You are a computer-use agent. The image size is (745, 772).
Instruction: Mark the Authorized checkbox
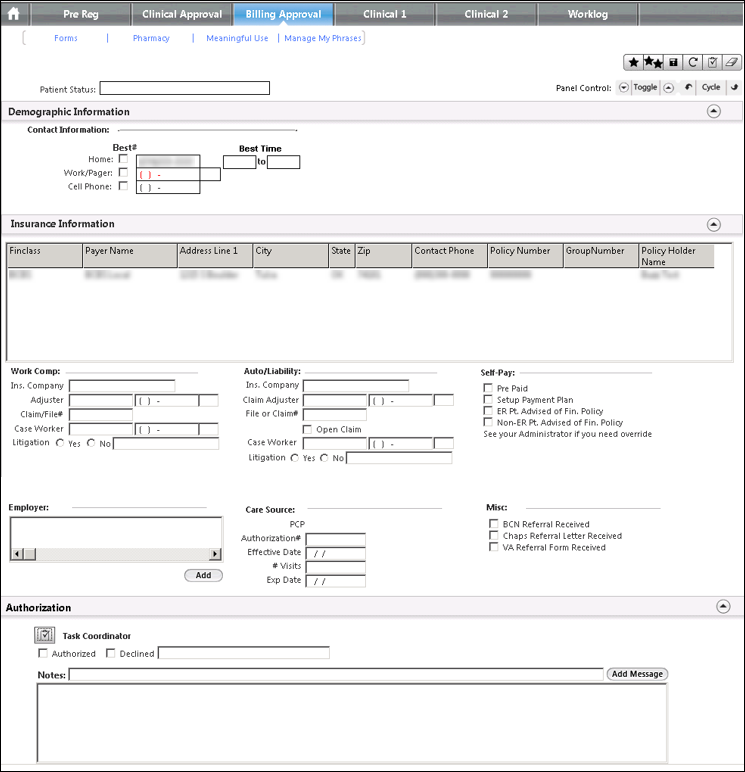43,653
